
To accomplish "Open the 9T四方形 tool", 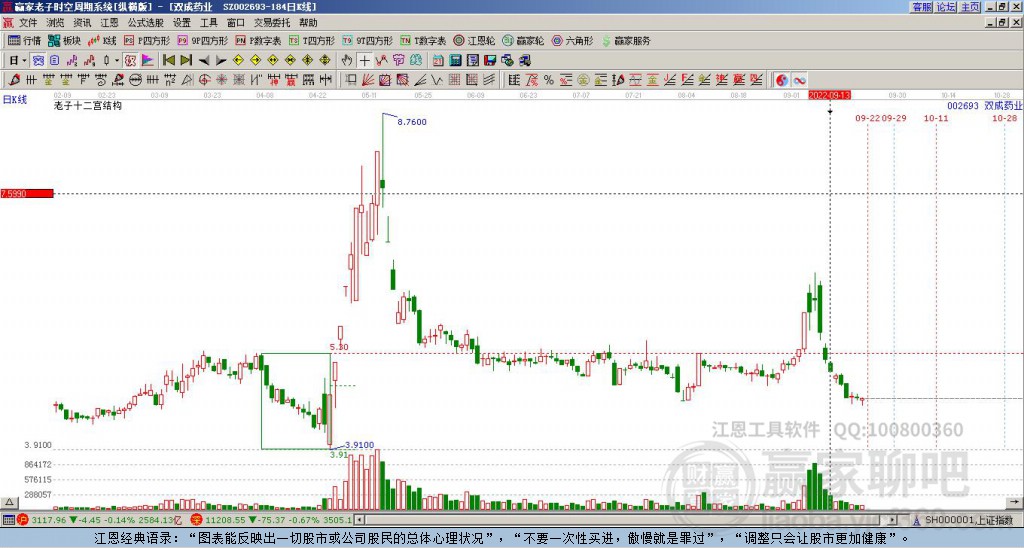I will (368, 40).
